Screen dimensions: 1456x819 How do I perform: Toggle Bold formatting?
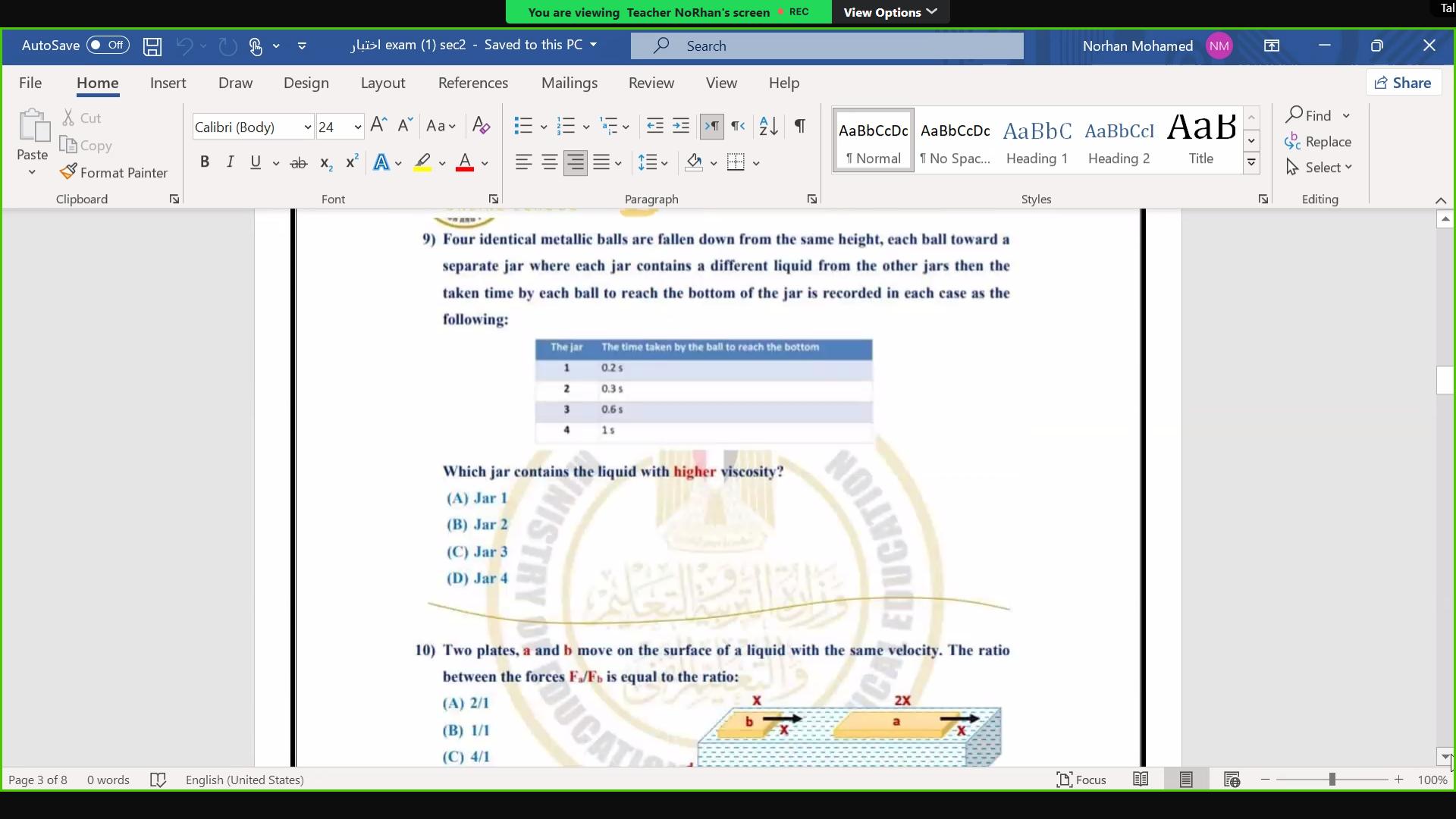(x=204, y=162)
